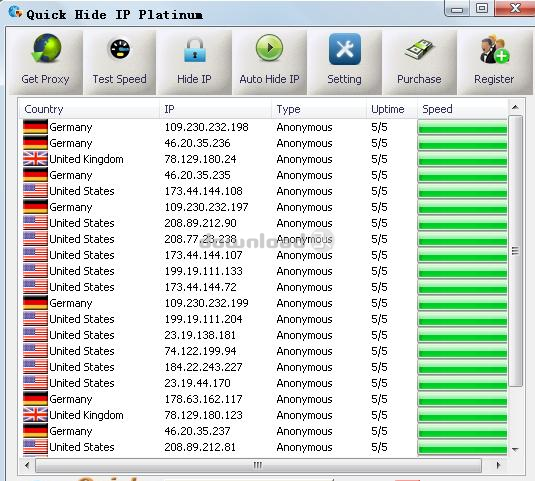Open Setting wrench icon
The image size is (535, 481).
point(345,49)
